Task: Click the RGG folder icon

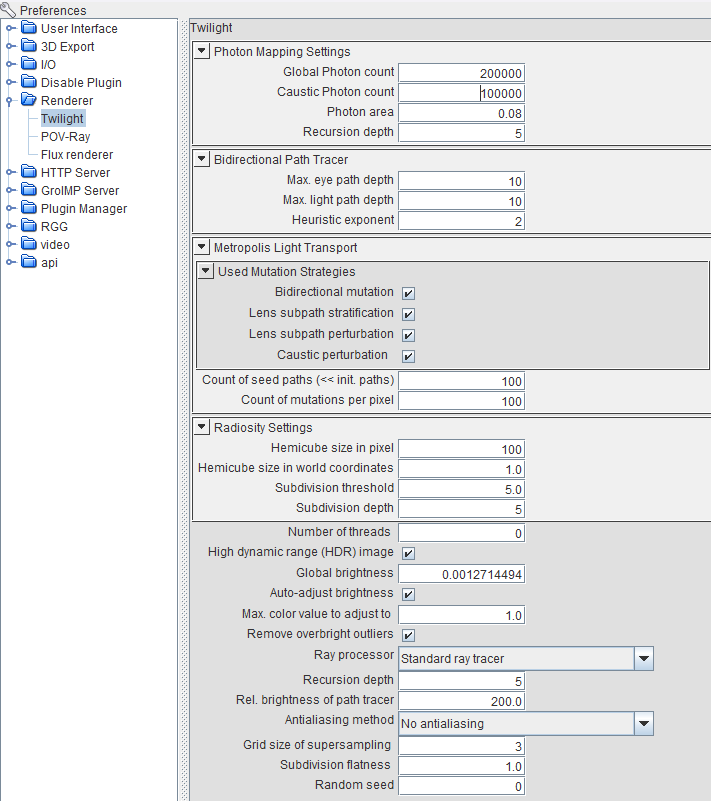Action: click(29, 226)
